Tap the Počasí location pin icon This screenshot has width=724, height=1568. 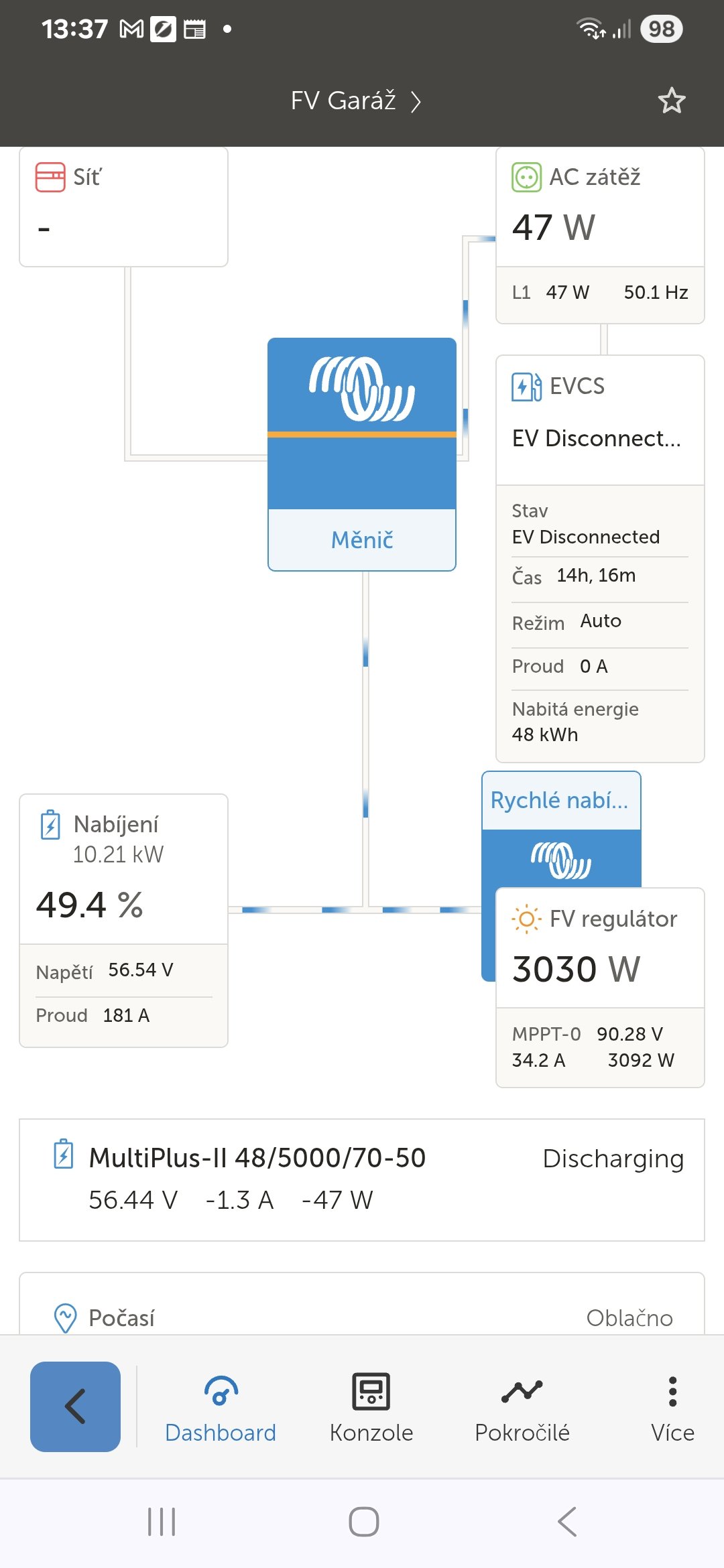[65, 1317]
